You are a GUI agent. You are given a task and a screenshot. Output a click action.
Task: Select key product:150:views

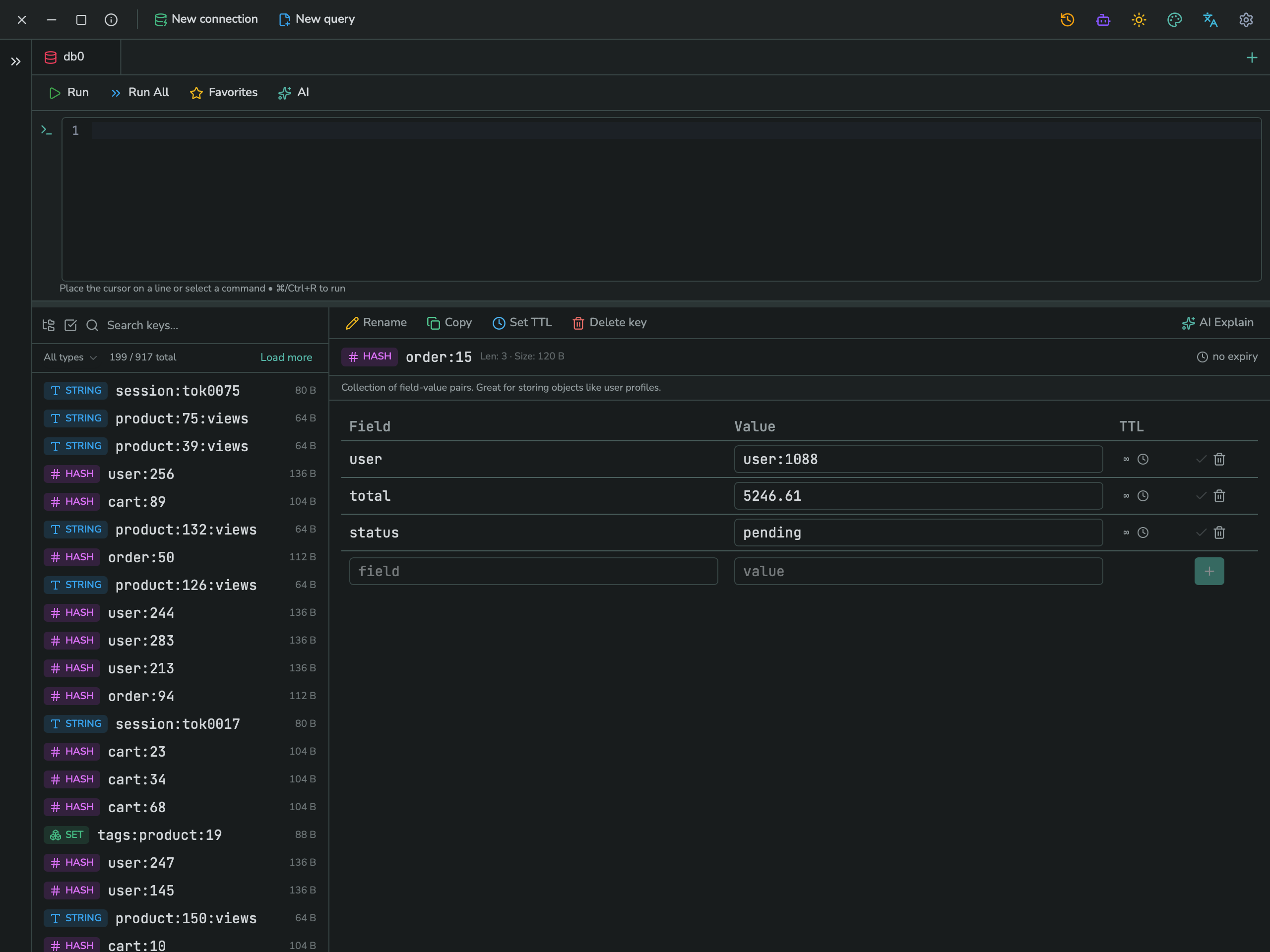click(180, 918)
